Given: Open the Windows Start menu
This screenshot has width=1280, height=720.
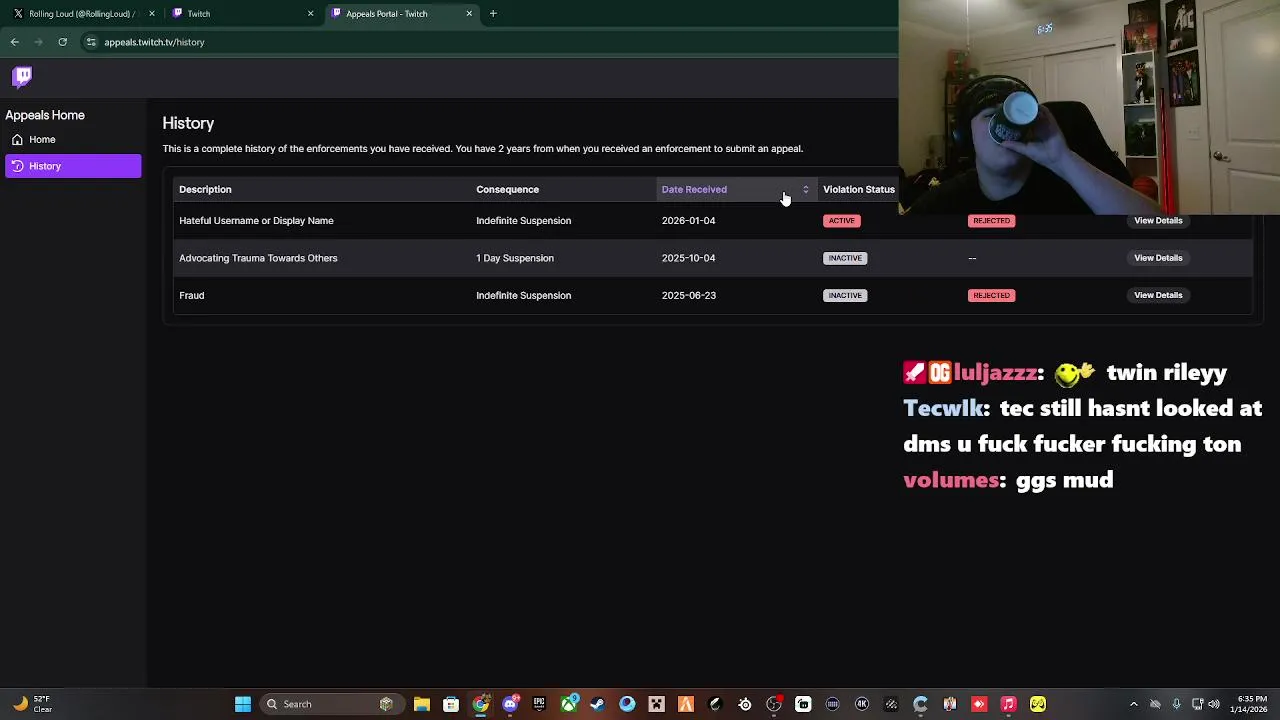Looking at the screenshot, I should (243, 704).
